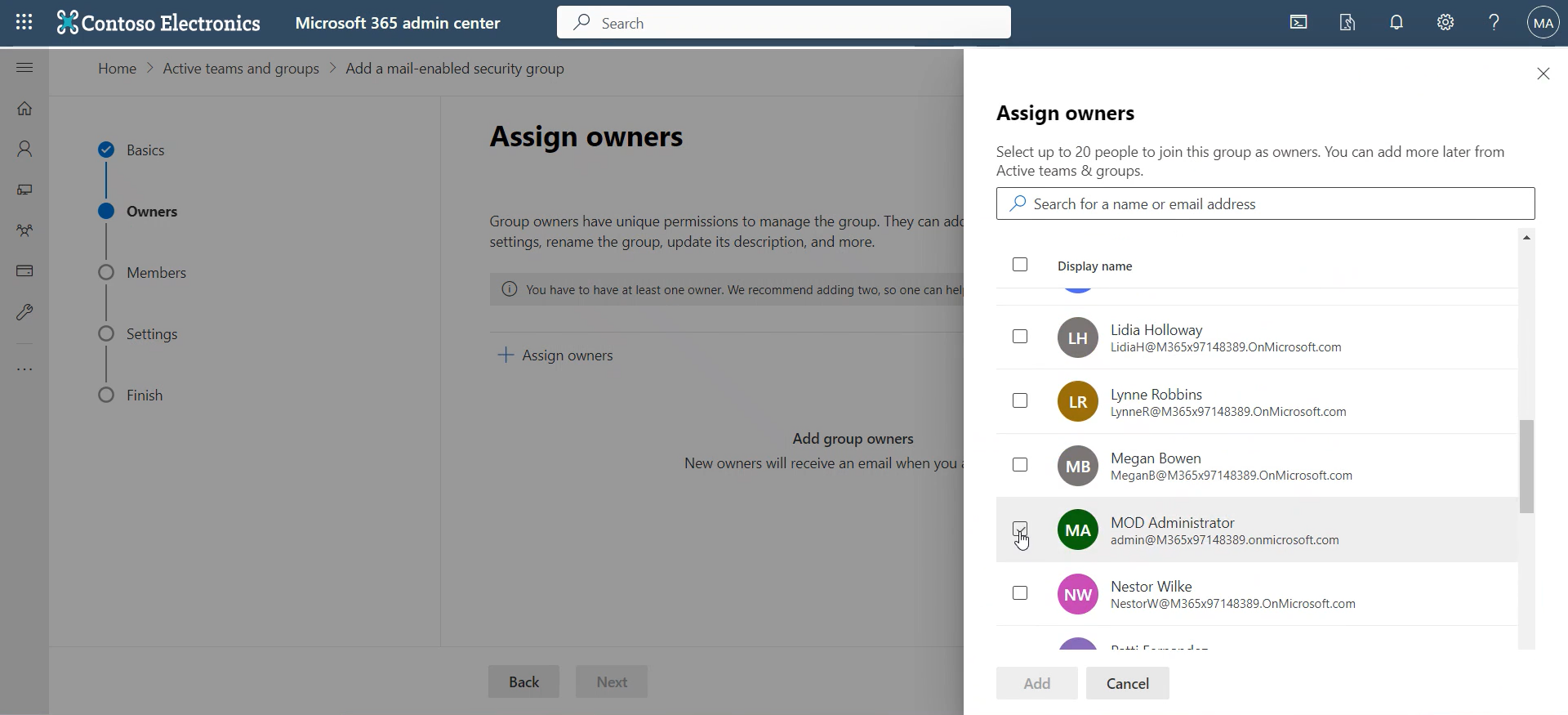The height and width of the screenshot is (715, 1568).
Task: Go to Active teams and groups breadcrumb
Action: 241,69
